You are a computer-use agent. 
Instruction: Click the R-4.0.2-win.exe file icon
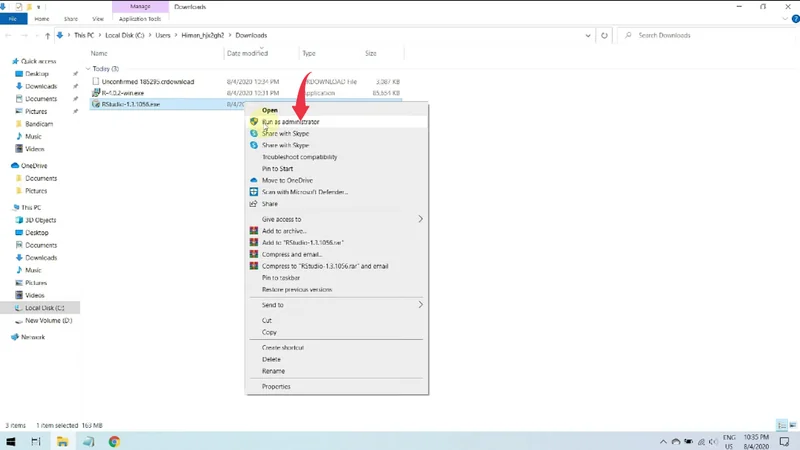coord(95,92)
